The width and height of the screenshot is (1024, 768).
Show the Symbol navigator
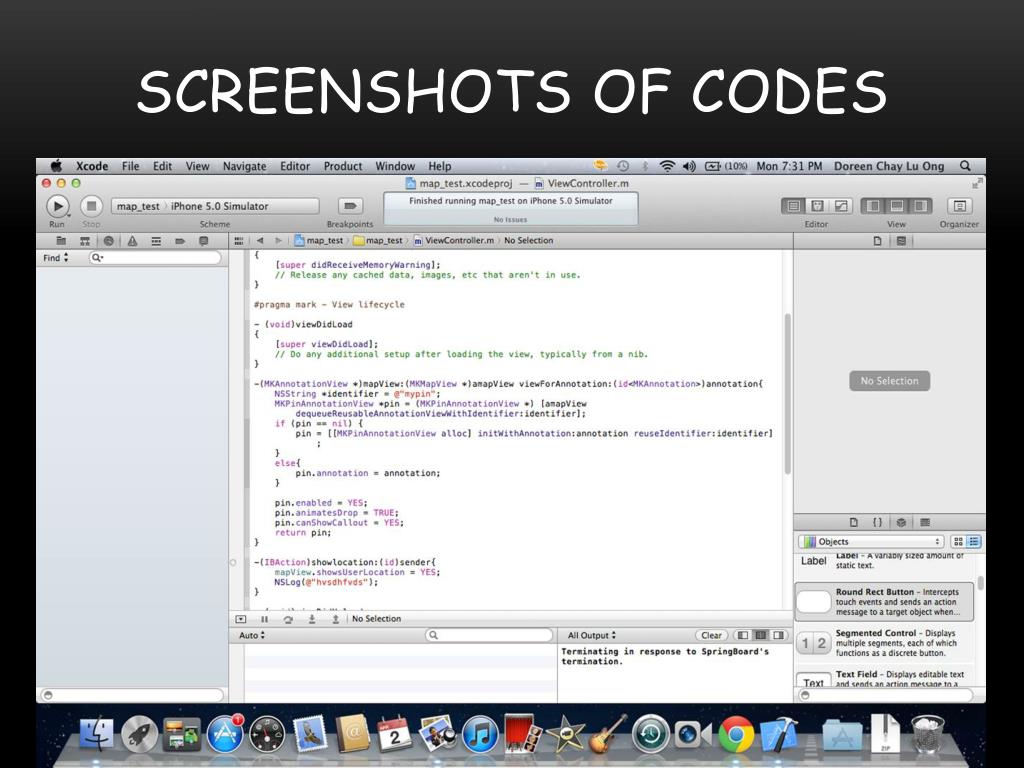(85, 241)
